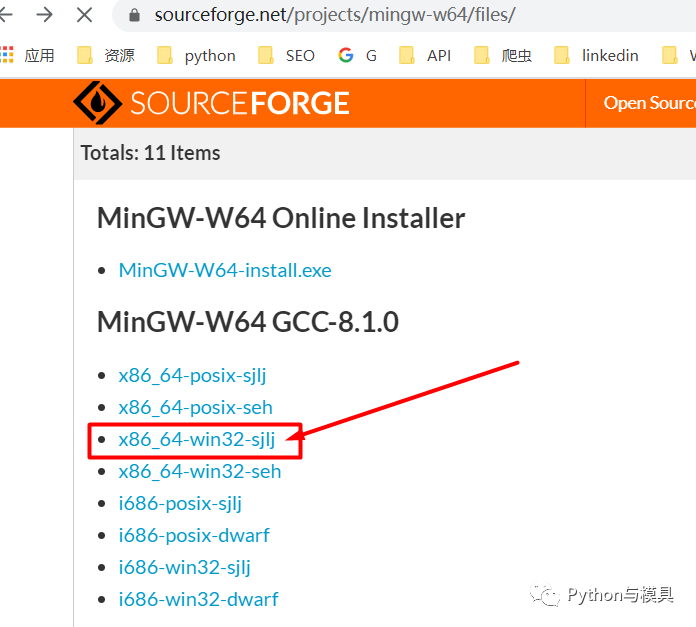
Task: Open the x86_64-win32-sjlj link
Action: coord(197,440)
